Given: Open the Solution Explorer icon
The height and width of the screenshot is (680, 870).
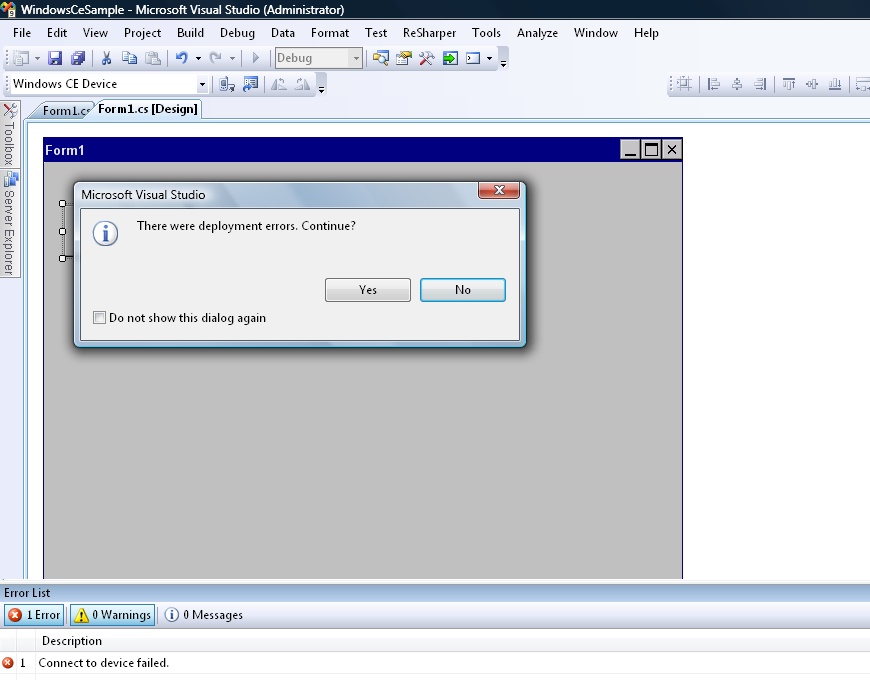Looking at the screenshot, I should (x=381, y=58).
